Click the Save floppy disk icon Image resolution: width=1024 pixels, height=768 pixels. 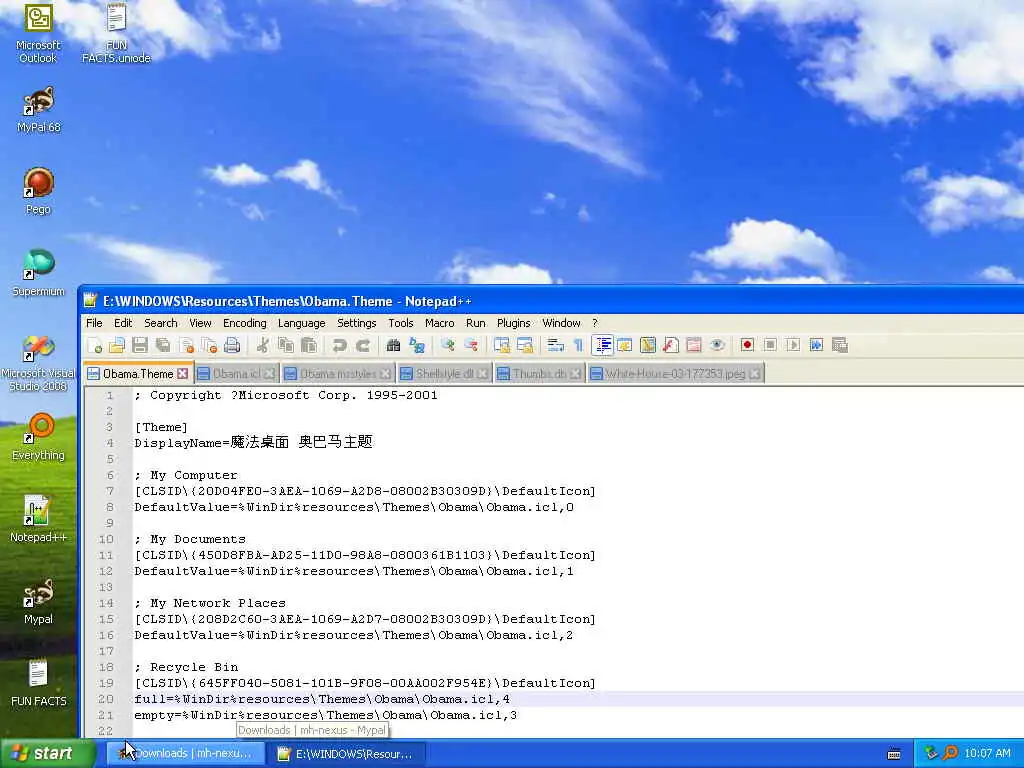pyautogui.click(x=140, y=345)
